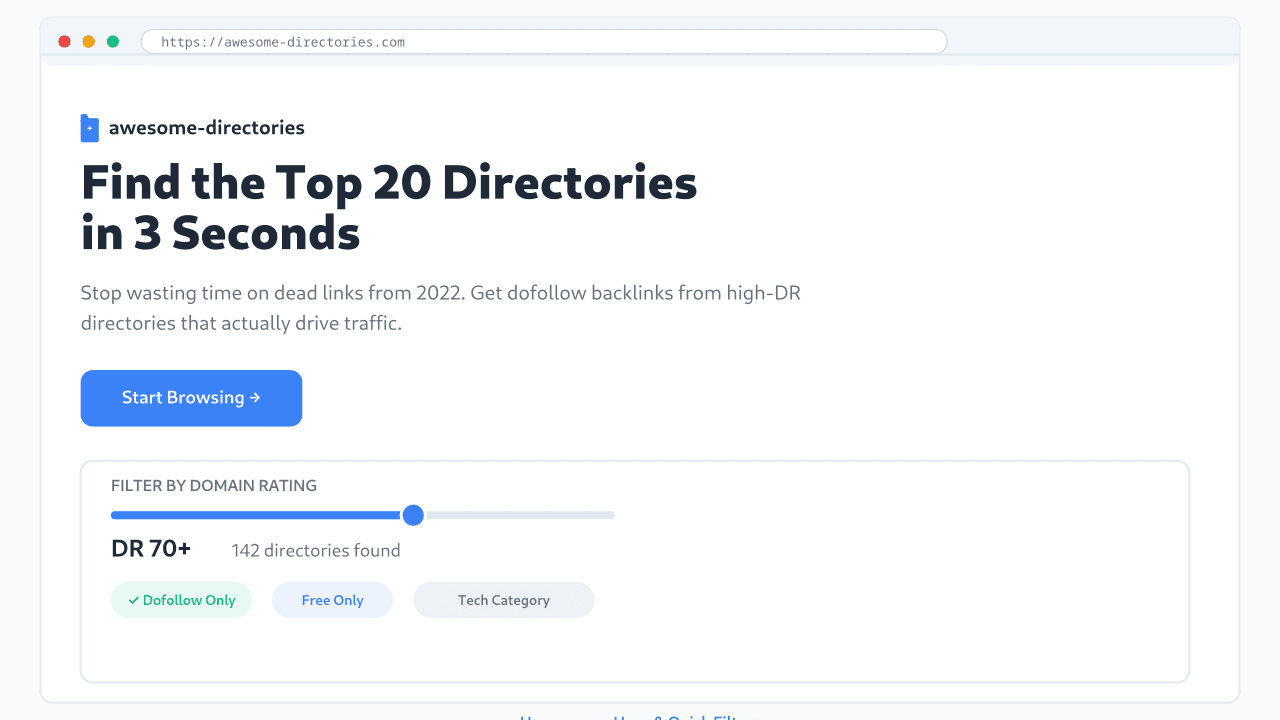
Task: Click the Home footer link
Action: [x=541, y=718]
